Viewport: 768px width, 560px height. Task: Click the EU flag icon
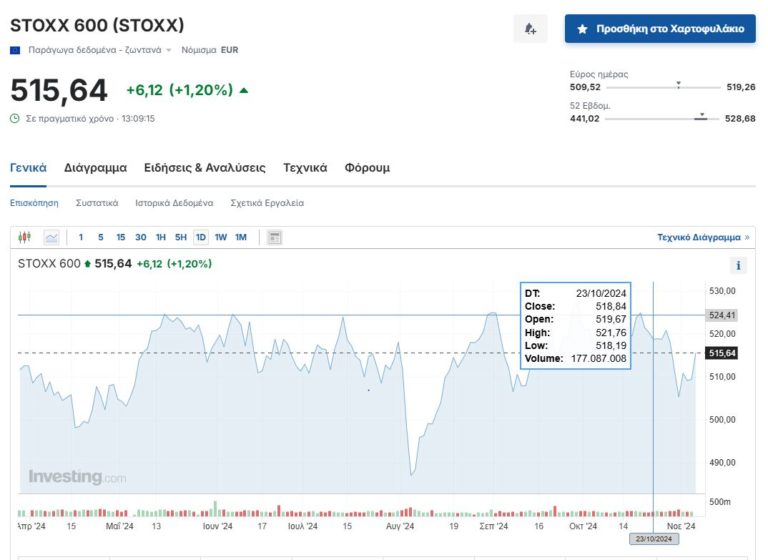pos(15,49)
